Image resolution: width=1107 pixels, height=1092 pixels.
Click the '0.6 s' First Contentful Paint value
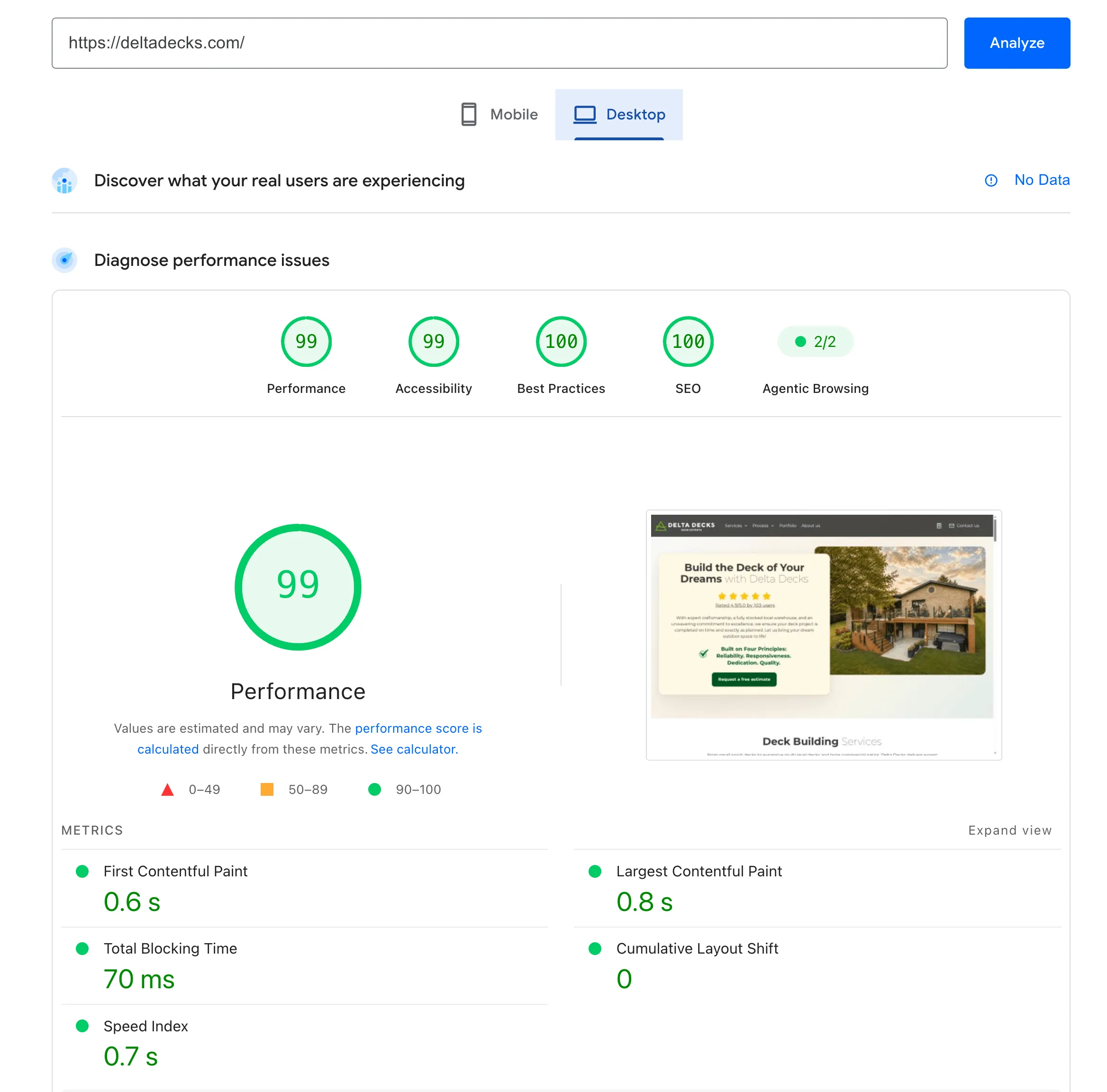point(132,902)
